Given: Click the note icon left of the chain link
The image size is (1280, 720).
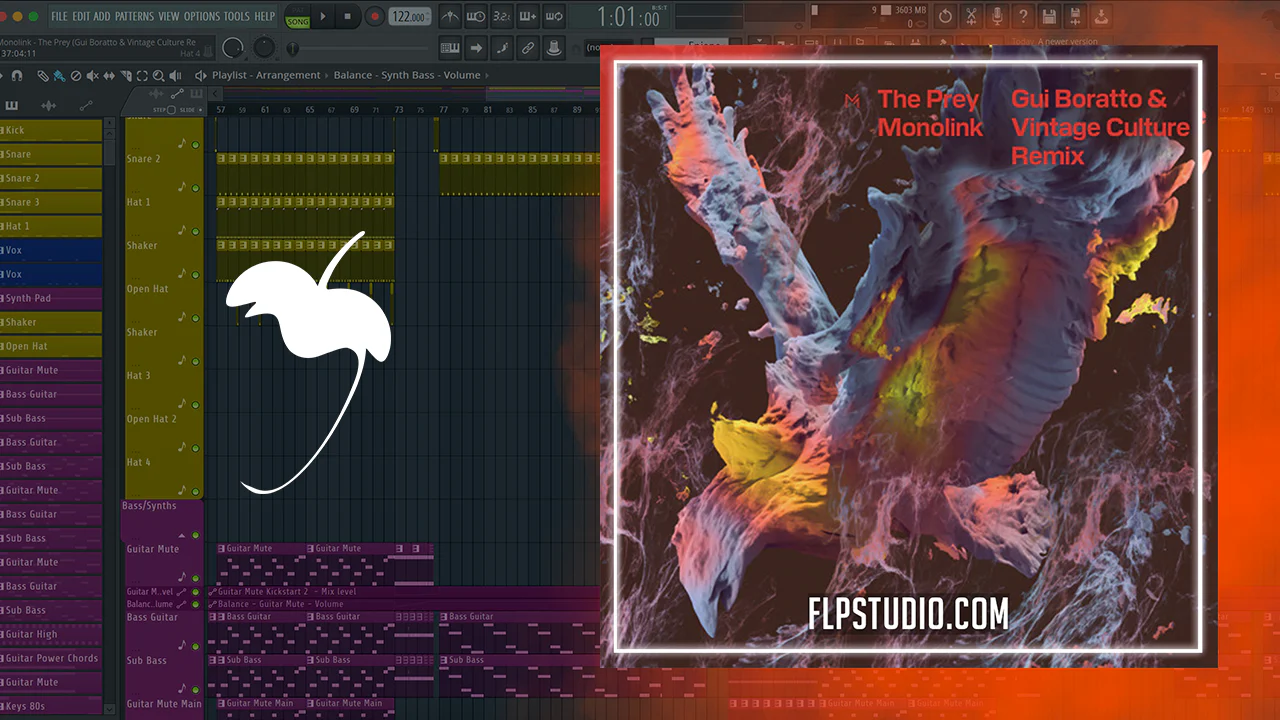Looking at the screenshot, I should [502, 48].
